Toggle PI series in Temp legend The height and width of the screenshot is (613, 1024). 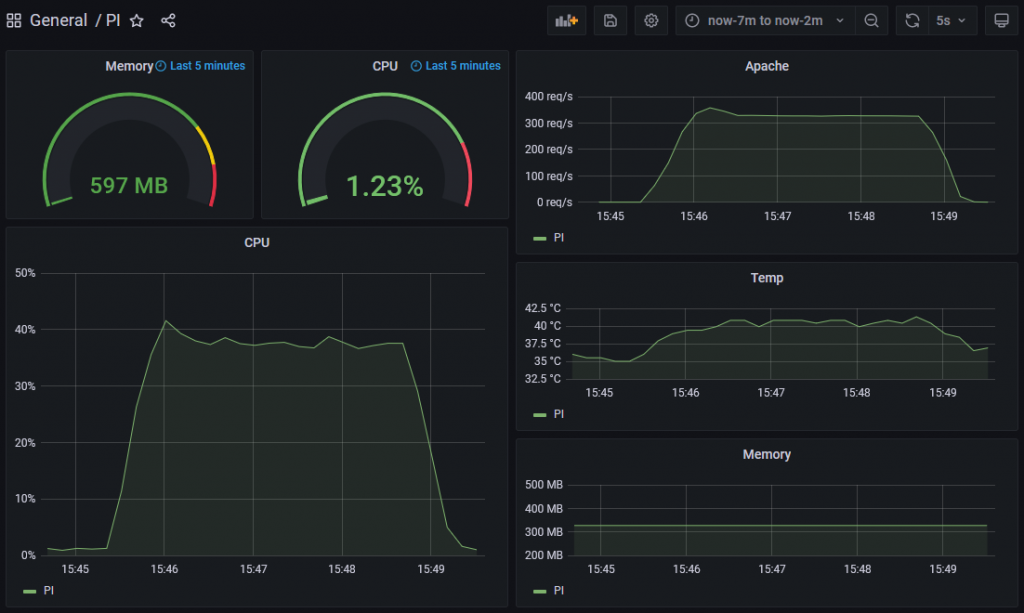click(x=558, y=414)
